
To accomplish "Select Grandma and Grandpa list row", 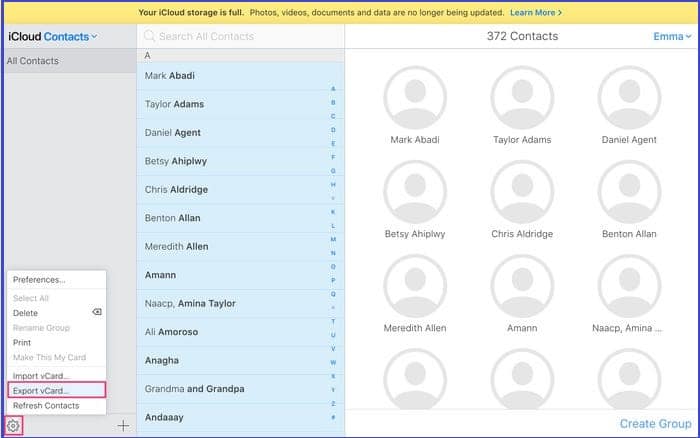I will click(x=240, y=389).
